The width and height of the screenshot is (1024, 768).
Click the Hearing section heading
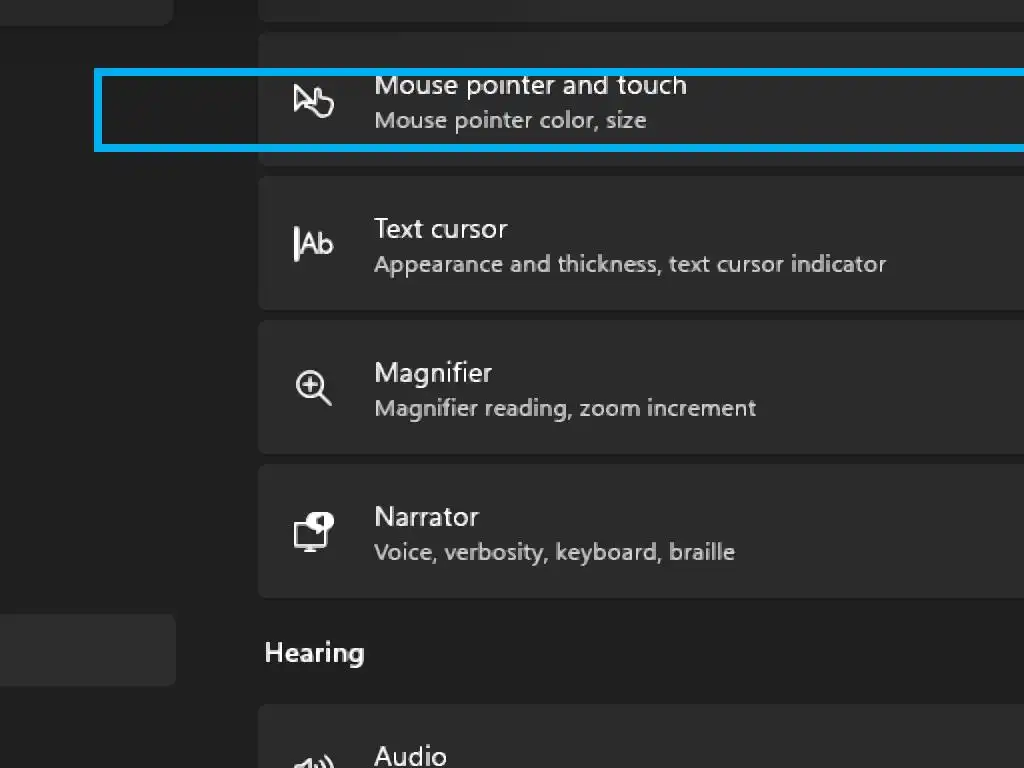click(314, 654)
